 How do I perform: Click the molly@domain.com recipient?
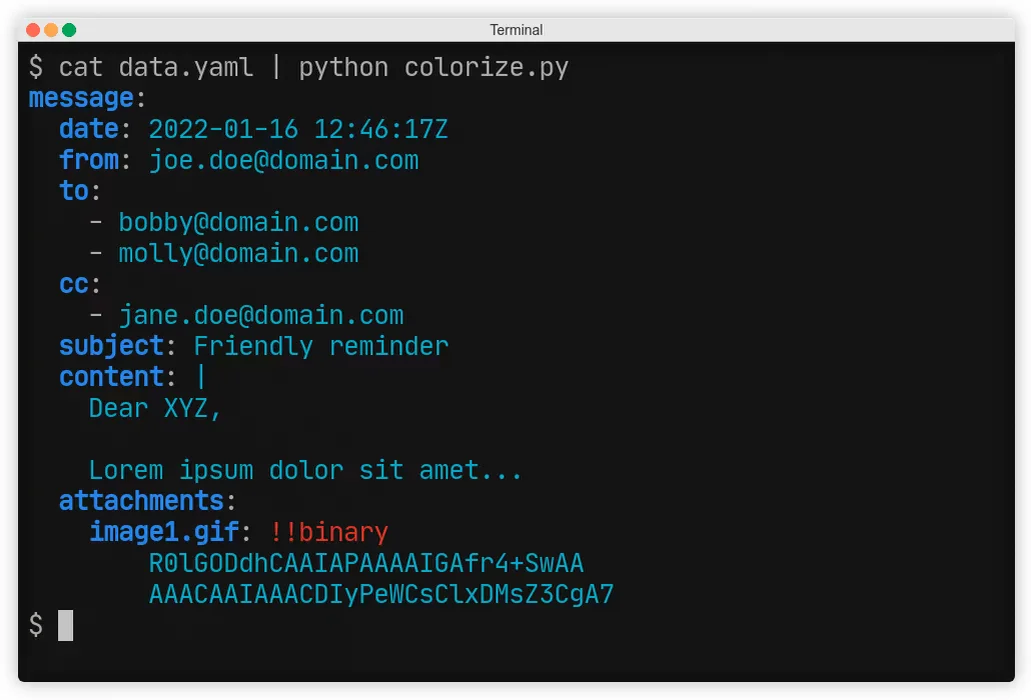pos(239,253)
